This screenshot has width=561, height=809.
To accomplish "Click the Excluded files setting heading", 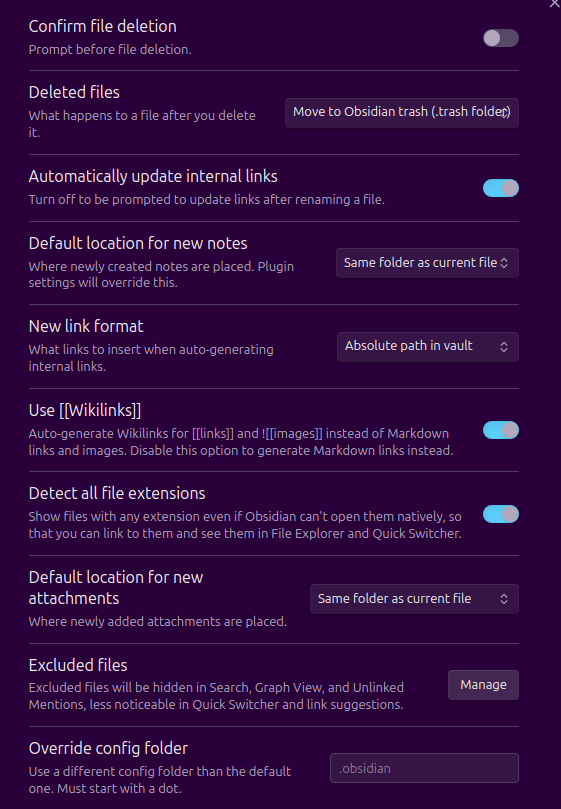I will [x=78, y=665].
